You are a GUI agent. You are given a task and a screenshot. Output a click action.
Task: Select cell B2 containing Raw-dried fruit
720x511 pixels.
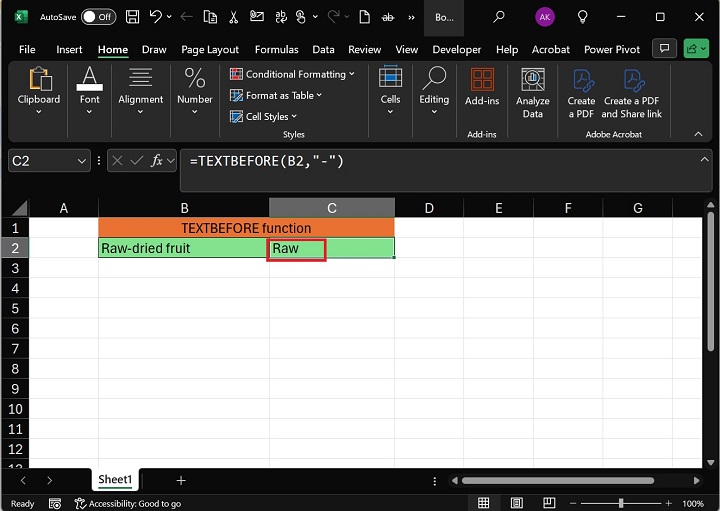(183, 248)
